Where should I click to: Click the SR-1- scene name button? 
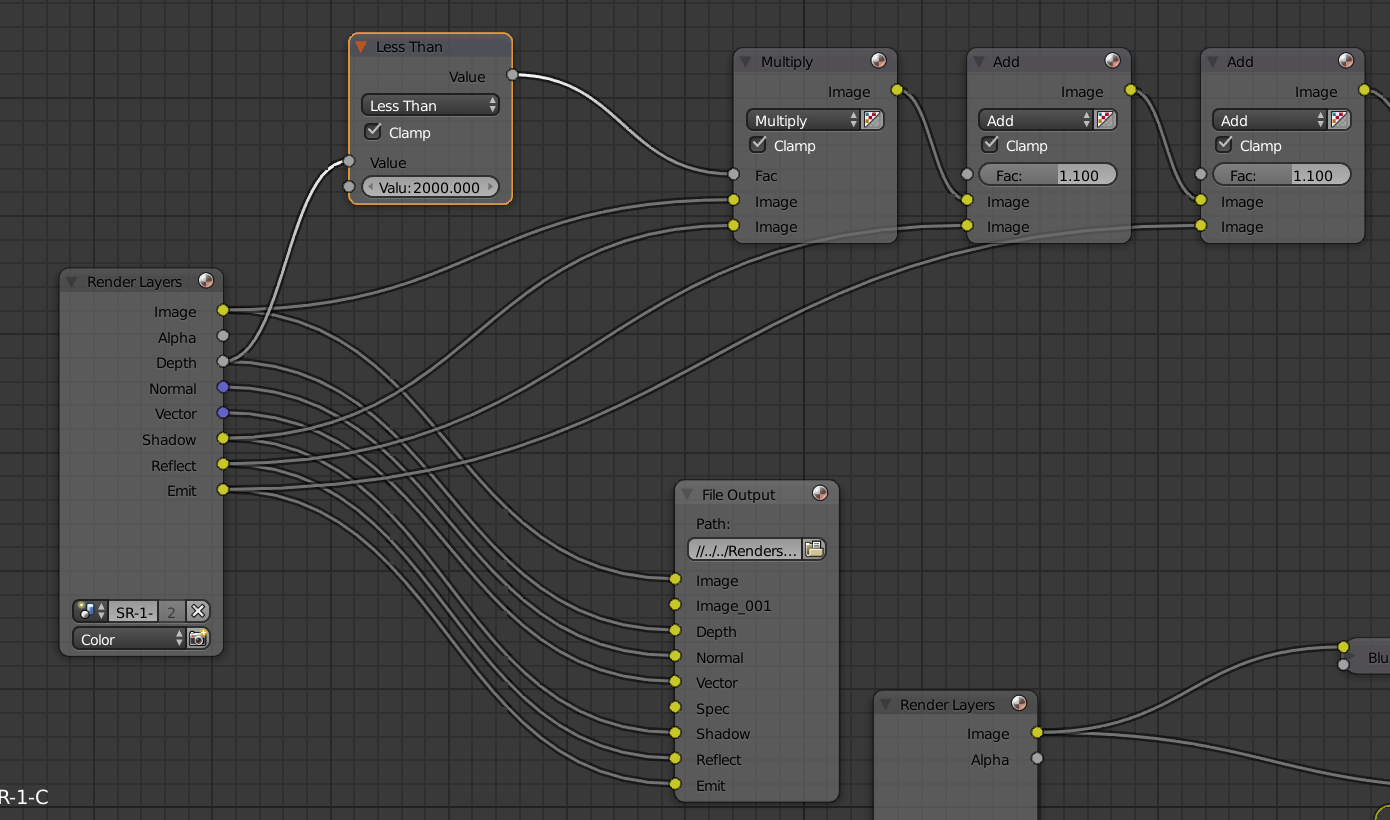click(134, 611)
